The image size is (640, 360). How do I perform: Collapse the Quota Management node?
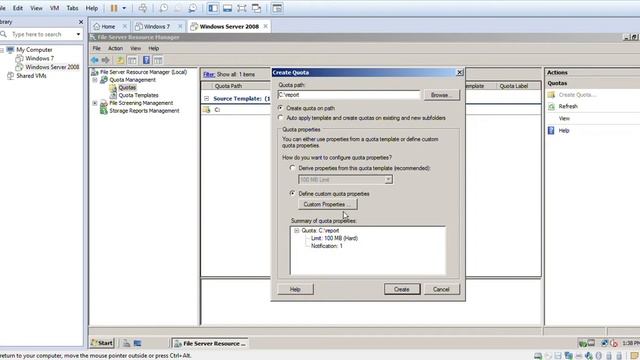coord(95,80)
